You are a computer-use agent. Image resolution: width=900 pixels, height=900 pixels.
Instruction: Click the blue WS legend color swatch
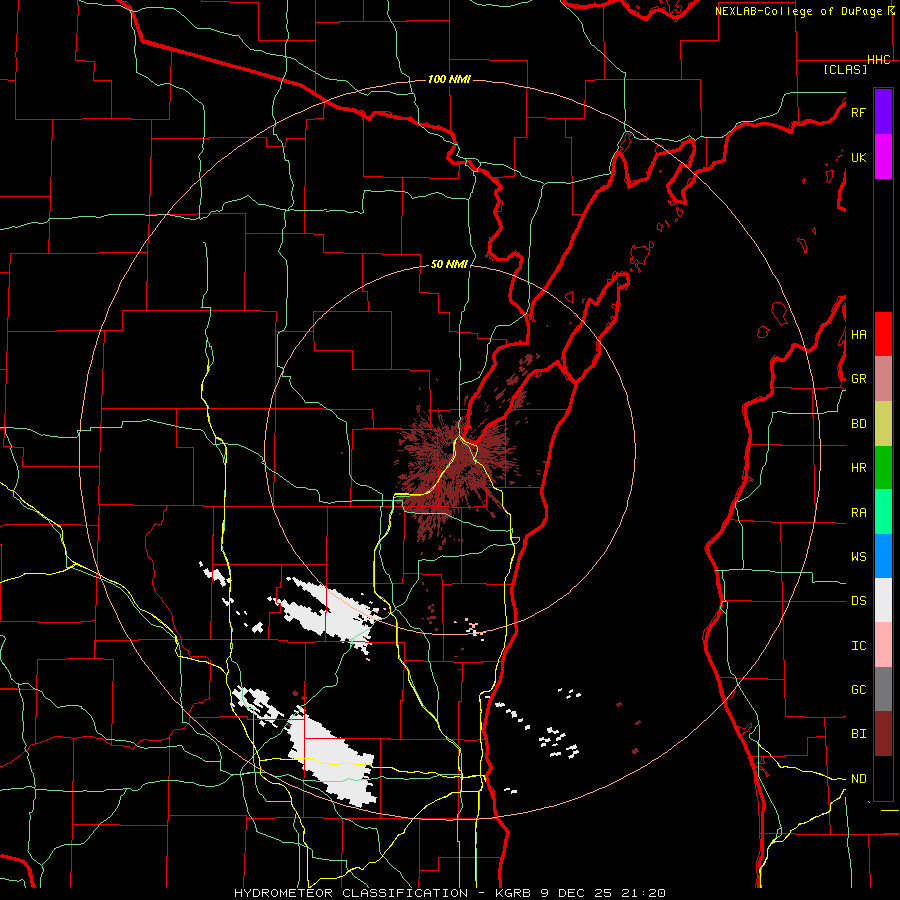(x=883, y=556)
